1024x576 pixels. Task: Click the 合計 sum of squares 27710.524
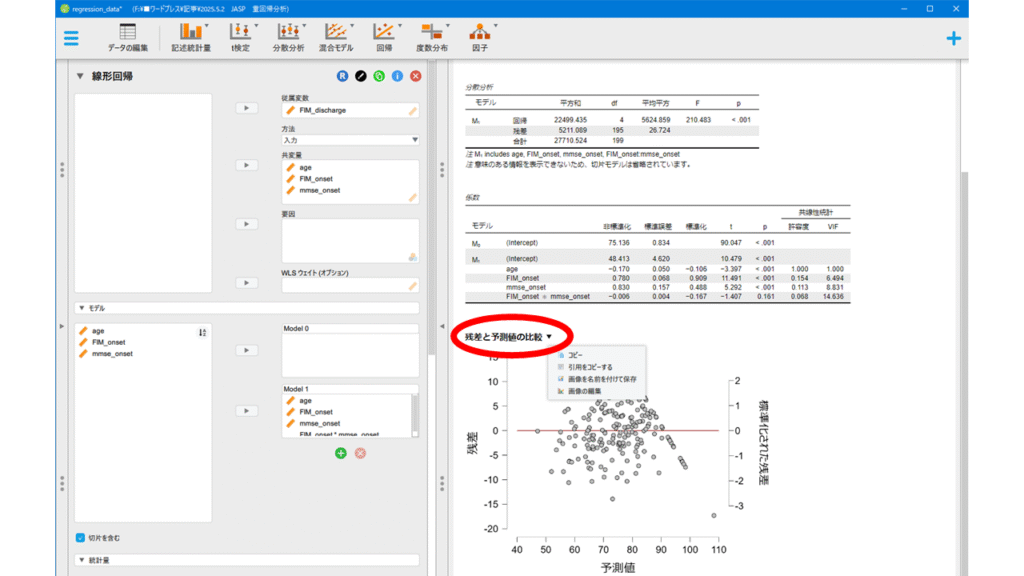click(570, 141)
